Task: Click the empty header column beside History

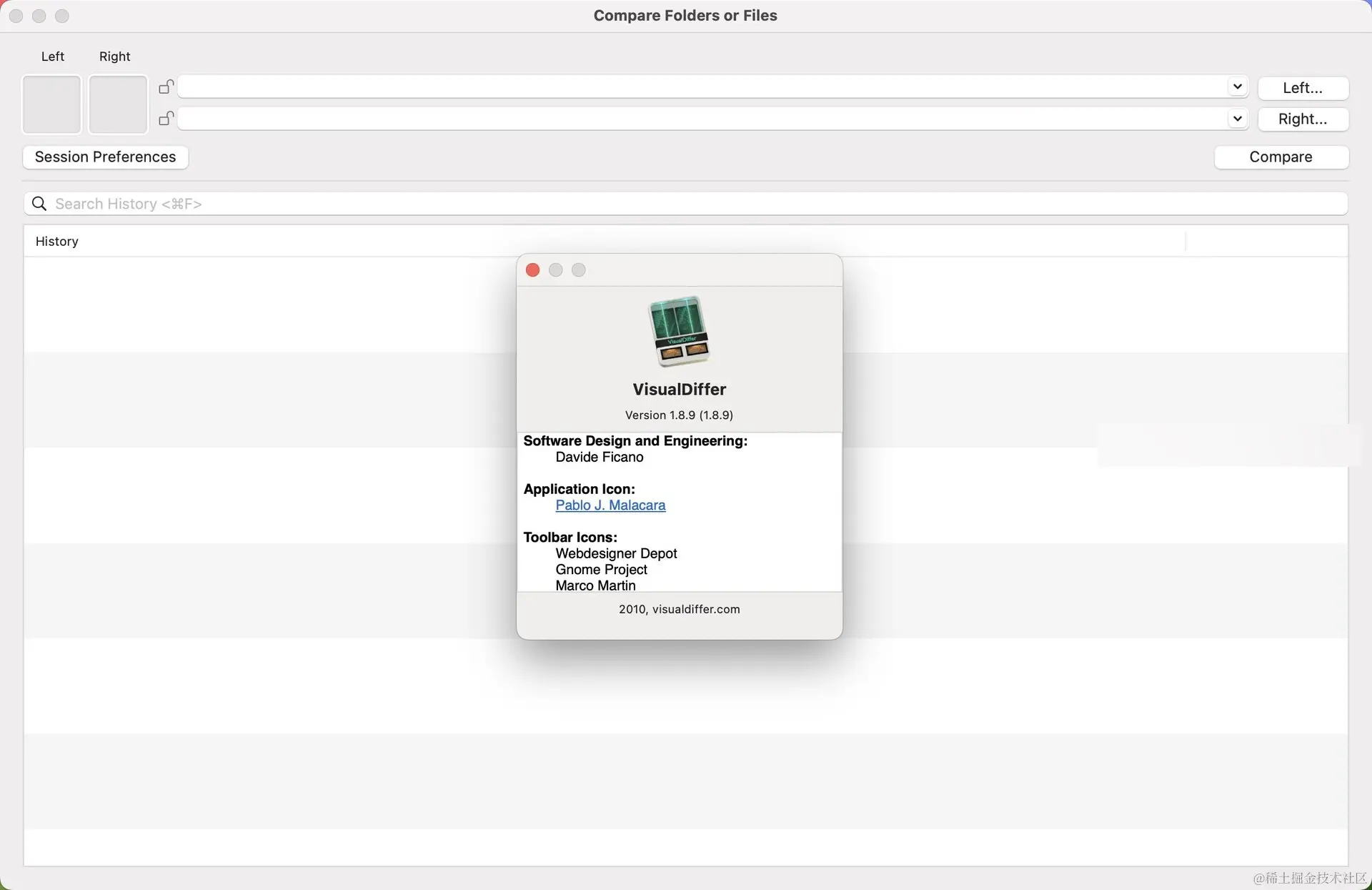Action: [x=1266, y=242]
